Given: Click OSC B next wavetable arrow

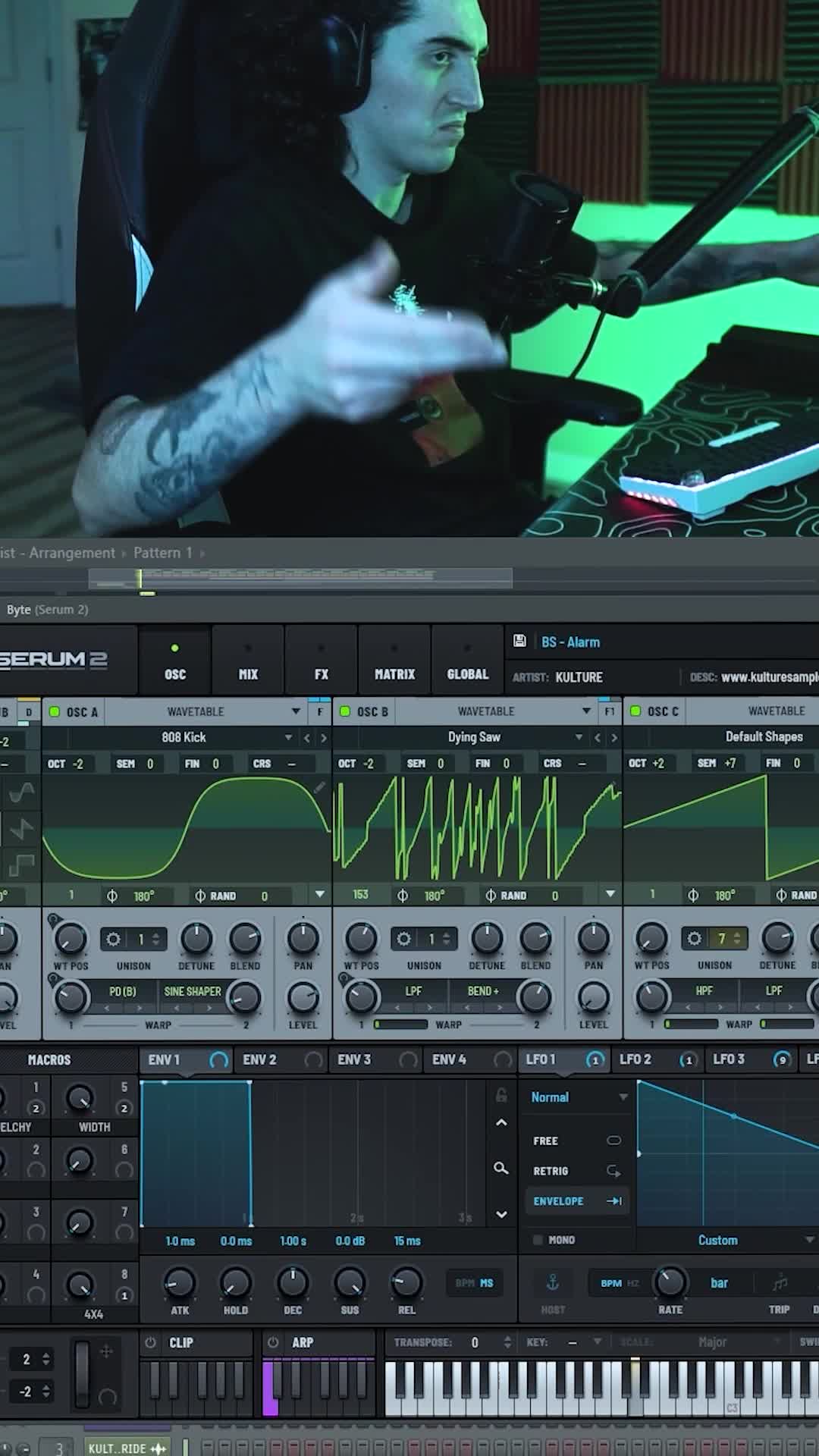Looking at the screenshot, I should point(614,737).
